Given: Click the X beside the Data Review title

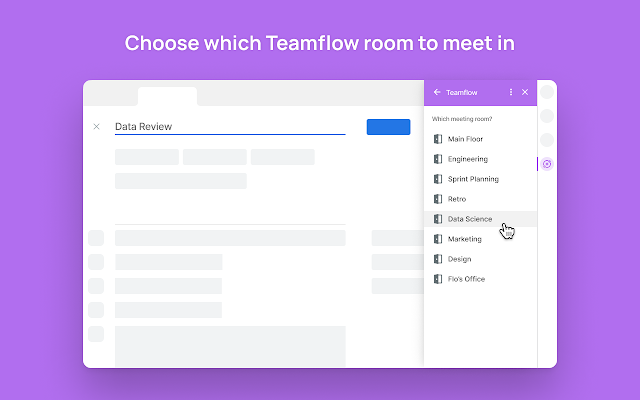Looking at the screenshot, I should [96, 127].
